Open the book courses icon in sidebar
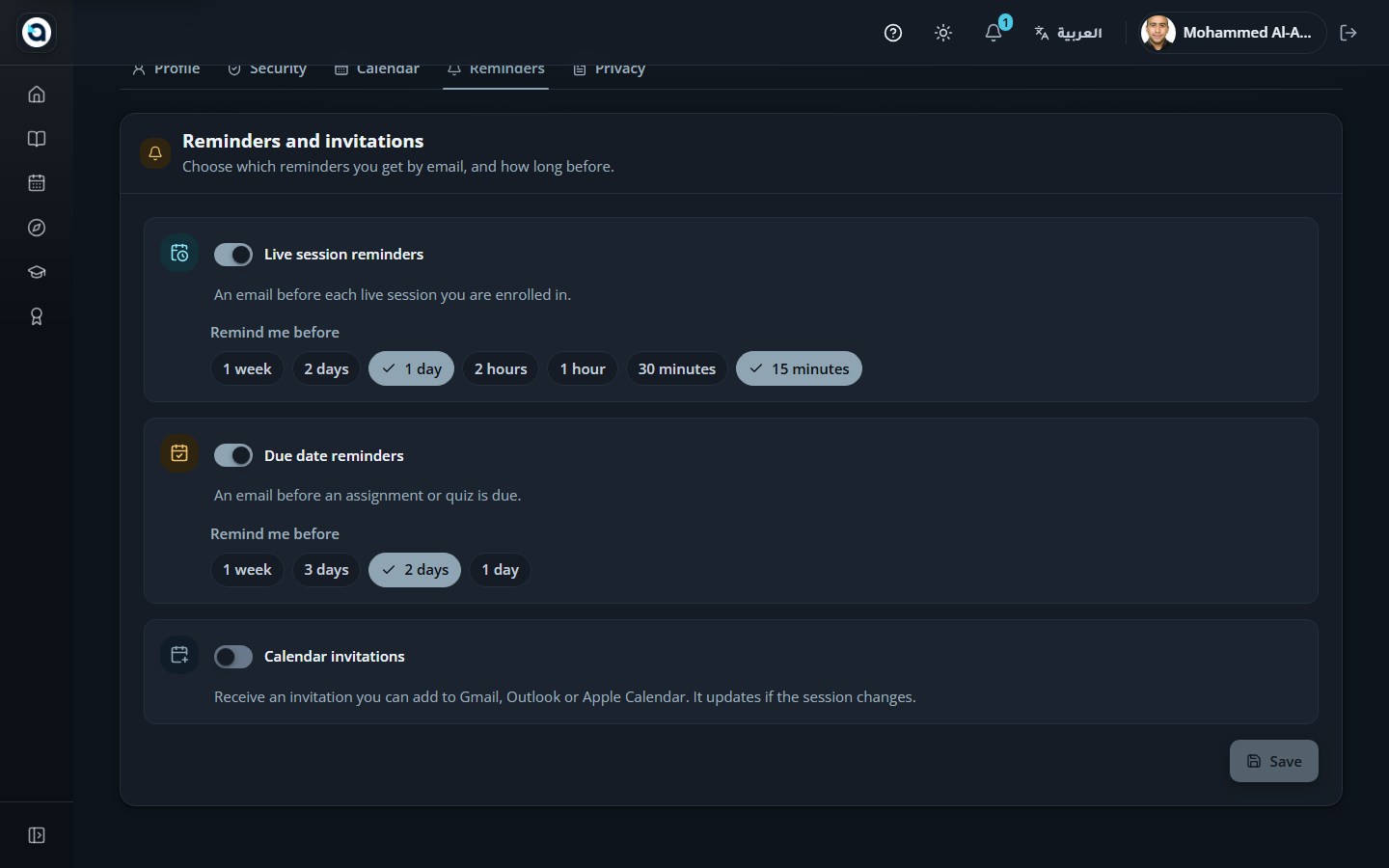Image resolution: width=1389 pixels, height=868 pixels. coord(37,139)
